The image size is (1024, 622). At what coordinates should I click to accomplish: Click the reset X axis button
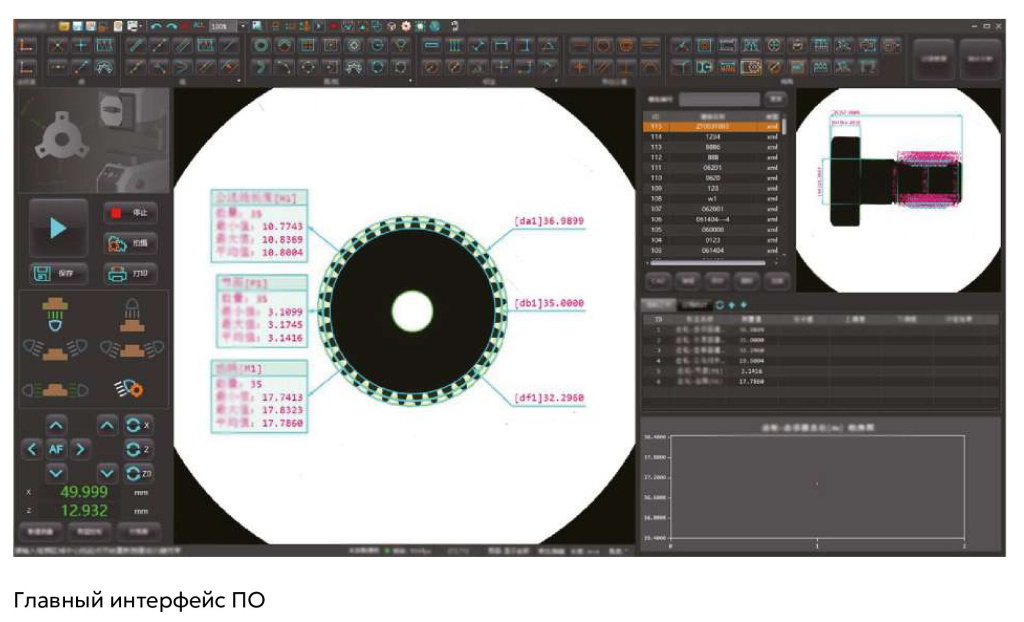point(138,425)
